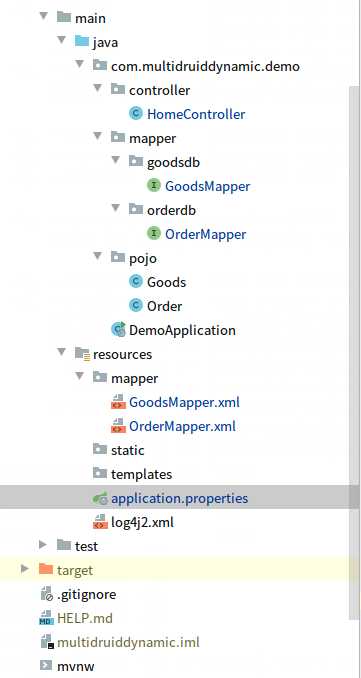Click the goodsdb package icon
This screenshot has width=361, height=678.
coord(136,161)
